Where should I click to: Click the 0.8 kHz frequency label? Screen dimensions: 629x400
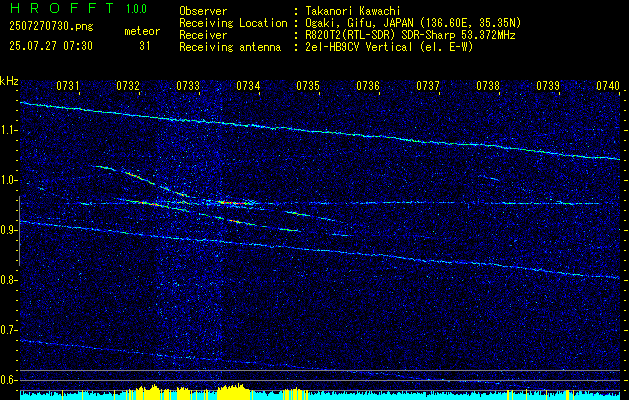(7, 280)
